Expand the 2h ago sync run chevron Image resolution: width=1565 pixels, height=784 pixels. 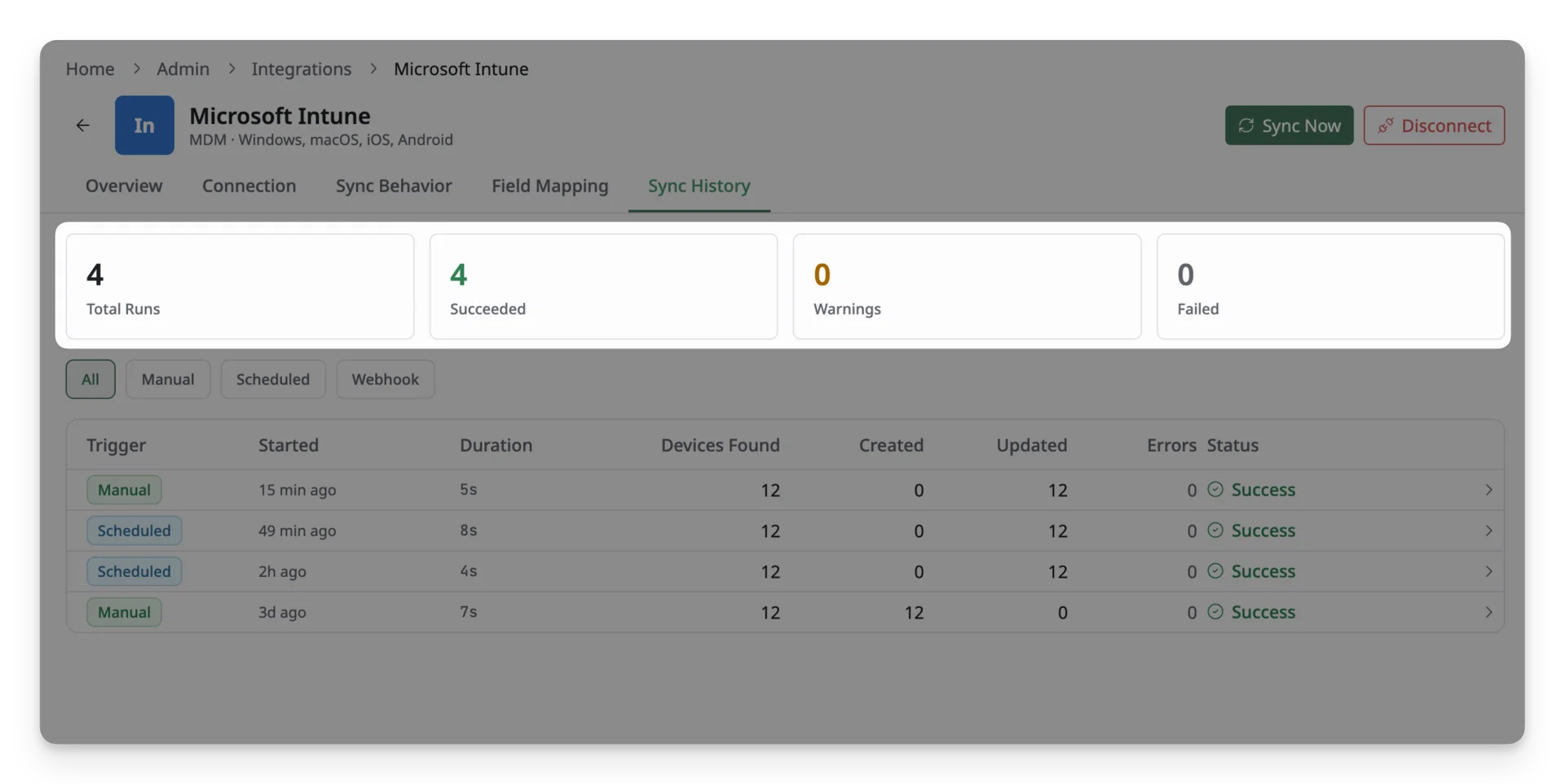pos(1488,571)
